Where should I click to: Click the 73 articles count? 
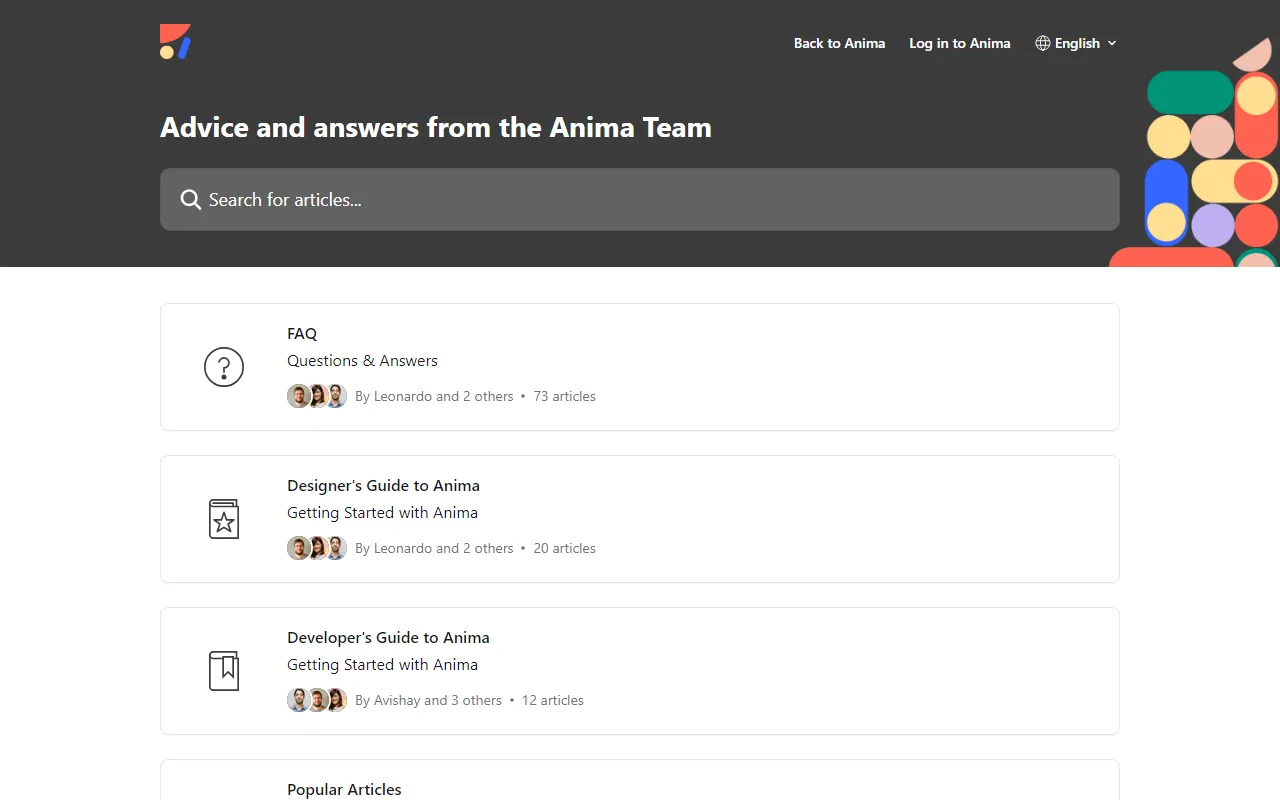click(564, 396)
